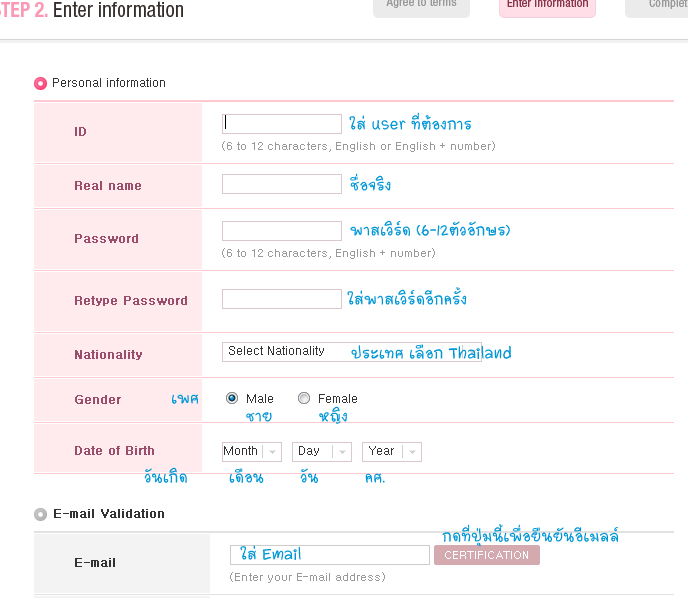Focus the Real name text box
The width and height of the screenshot is (688, 598).
click(281, 184)
